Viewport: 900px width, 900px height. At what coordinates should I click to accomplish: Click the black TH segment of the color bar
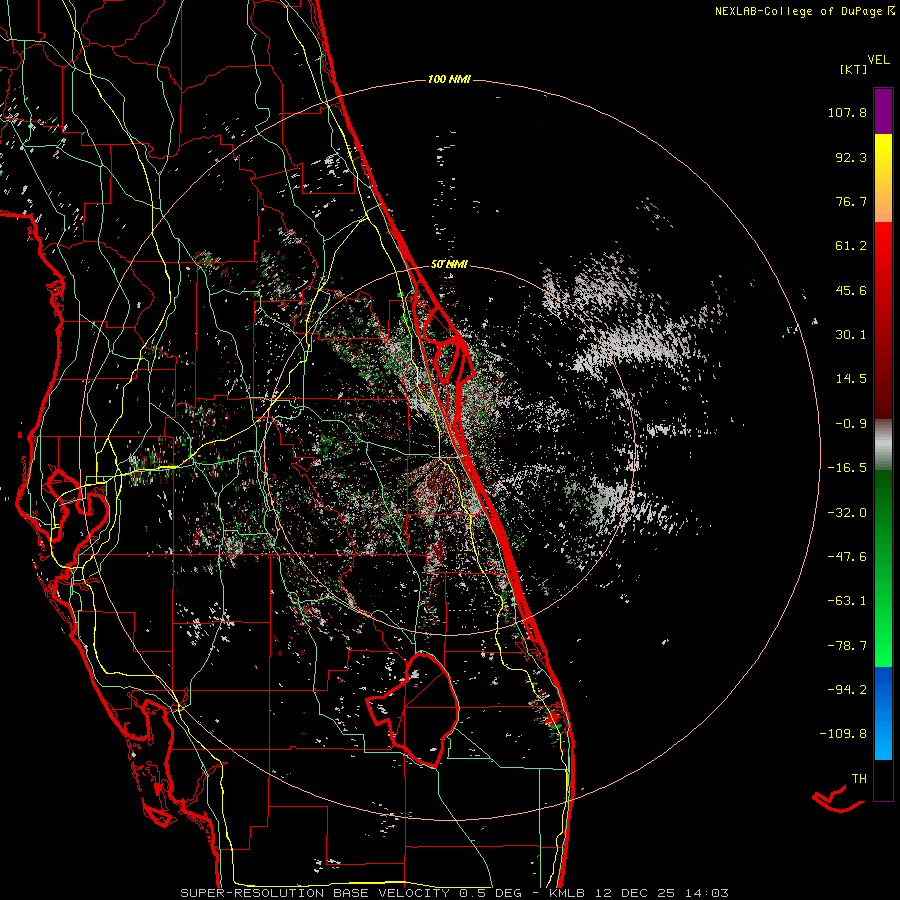coord(883,780)
